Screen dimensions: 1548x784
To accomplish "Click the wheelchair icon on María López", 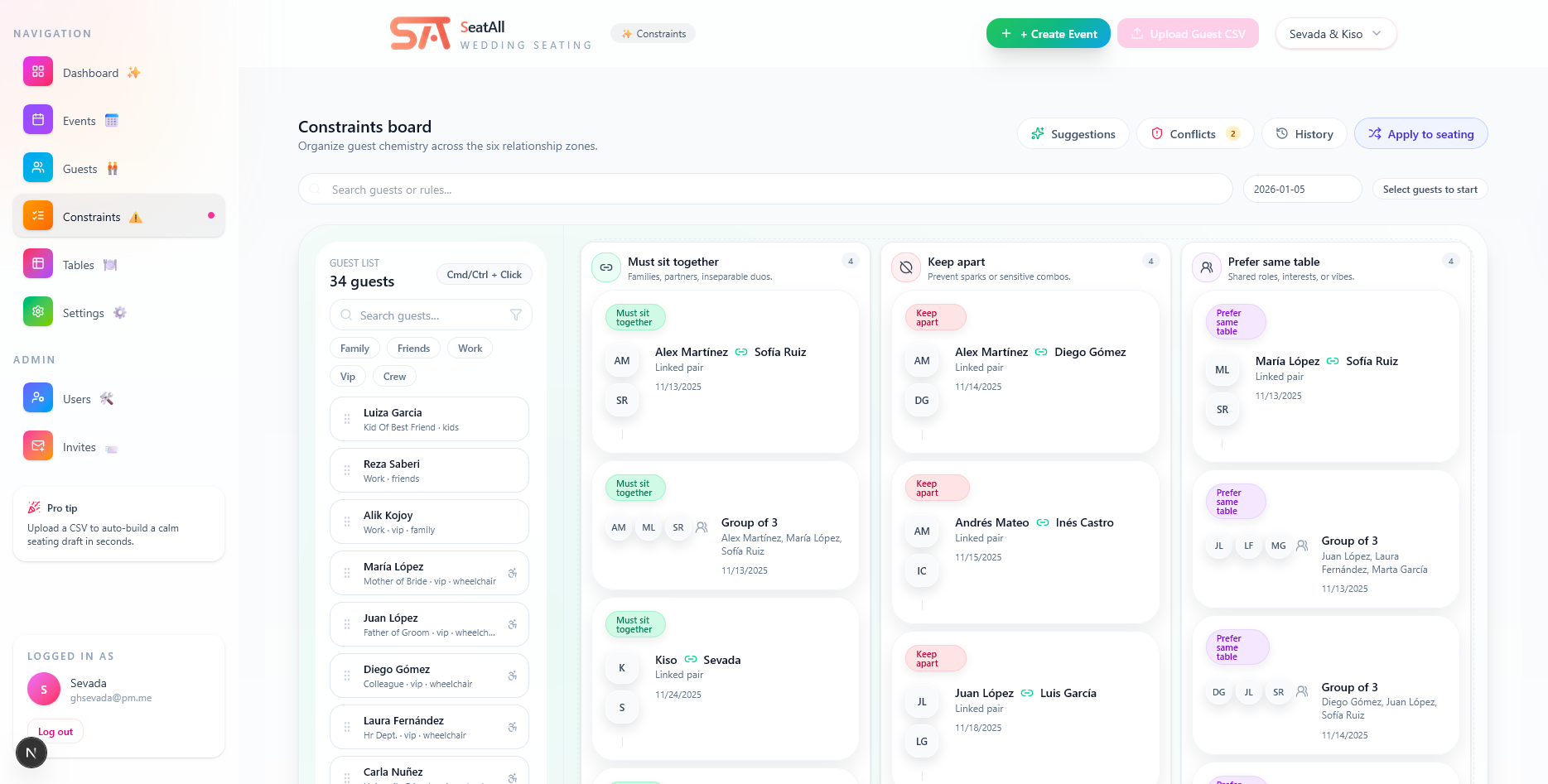I will coord(514,573).
